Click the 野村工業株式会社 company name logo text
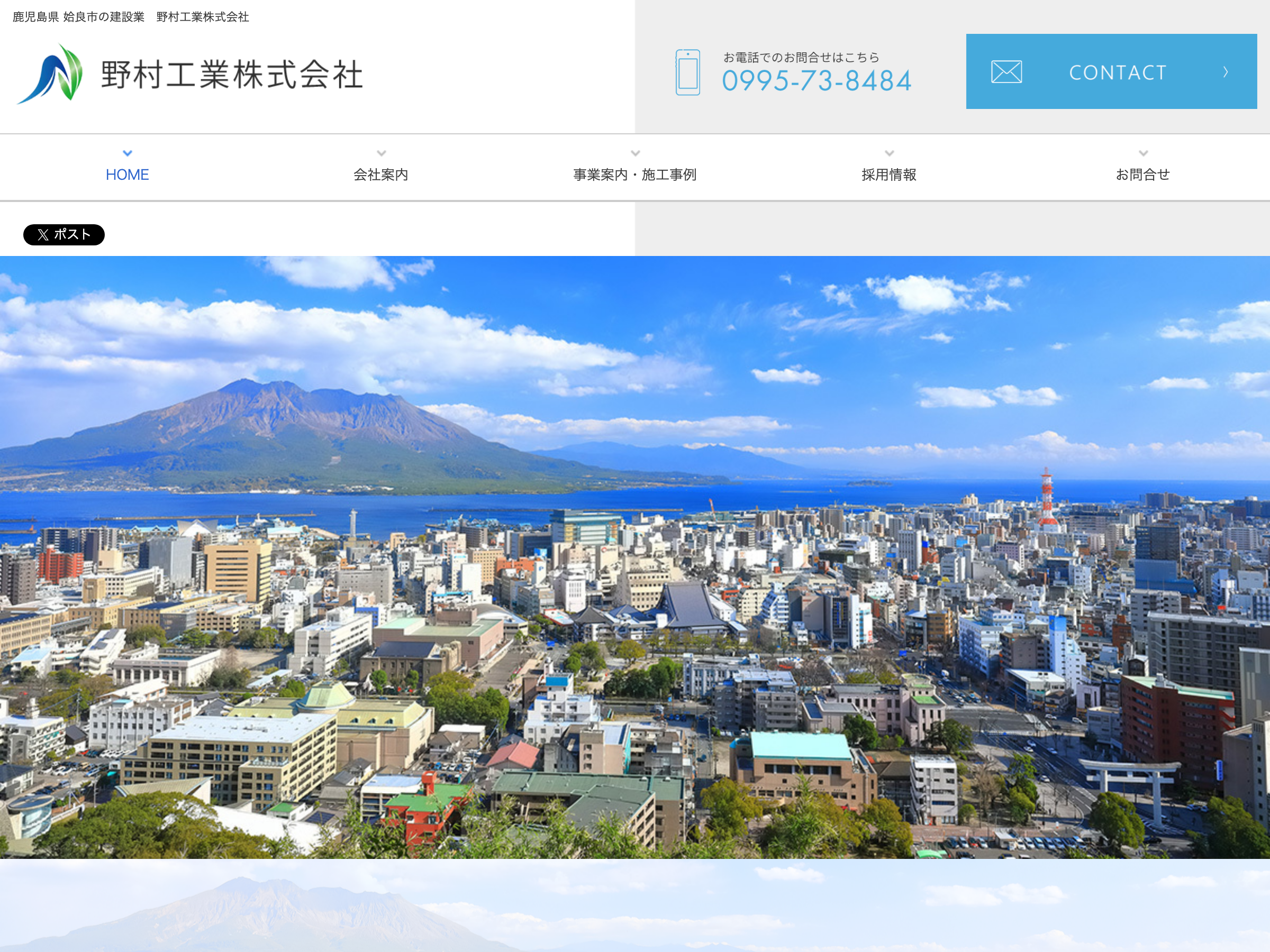 point(232,75)
